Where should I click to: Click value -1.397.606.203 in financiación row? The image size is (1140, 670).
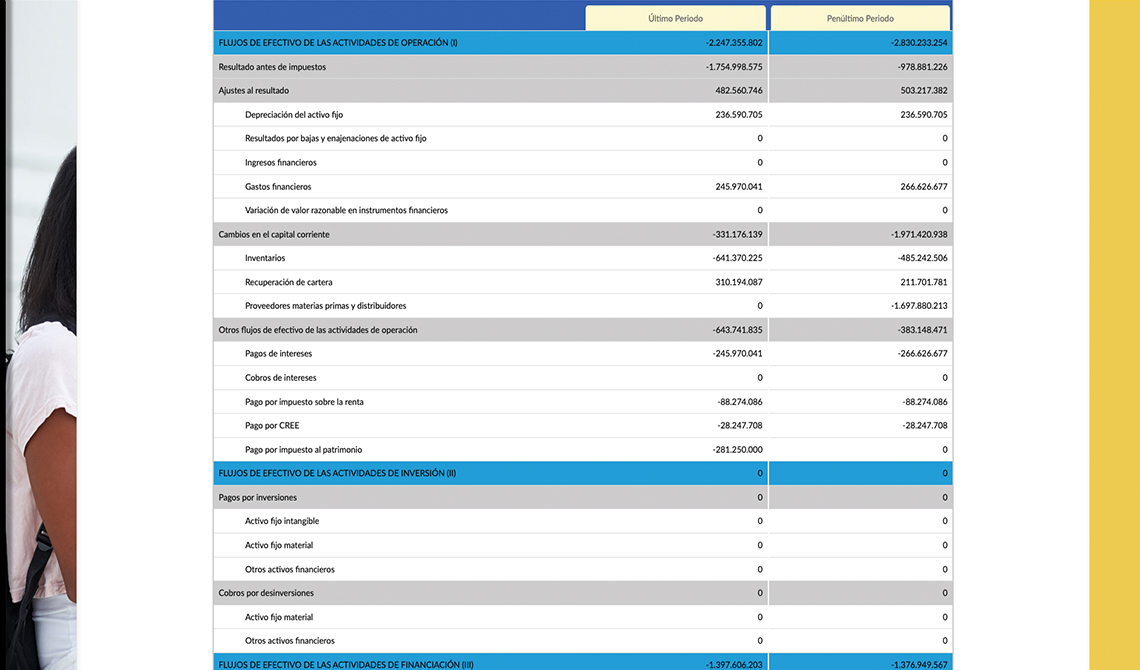734,665
